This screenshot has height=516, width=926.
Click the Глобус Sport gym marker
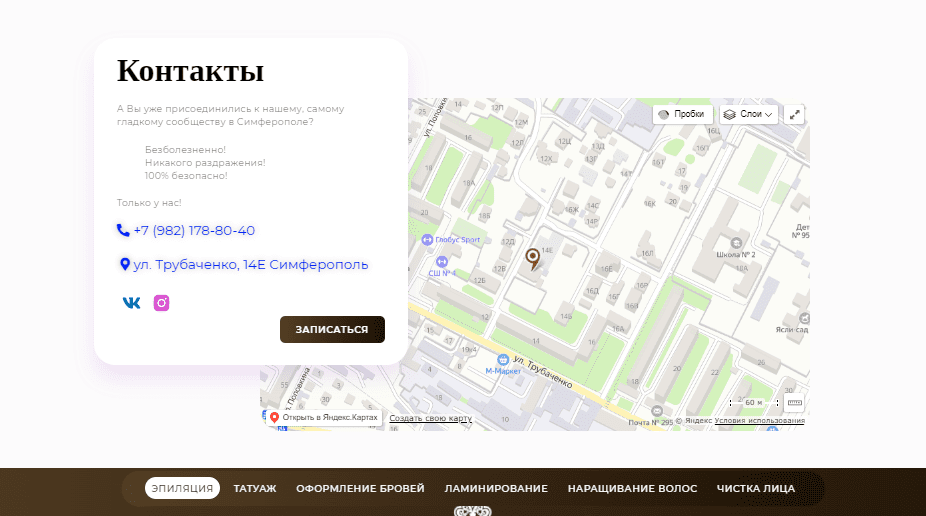coord(428,240)
